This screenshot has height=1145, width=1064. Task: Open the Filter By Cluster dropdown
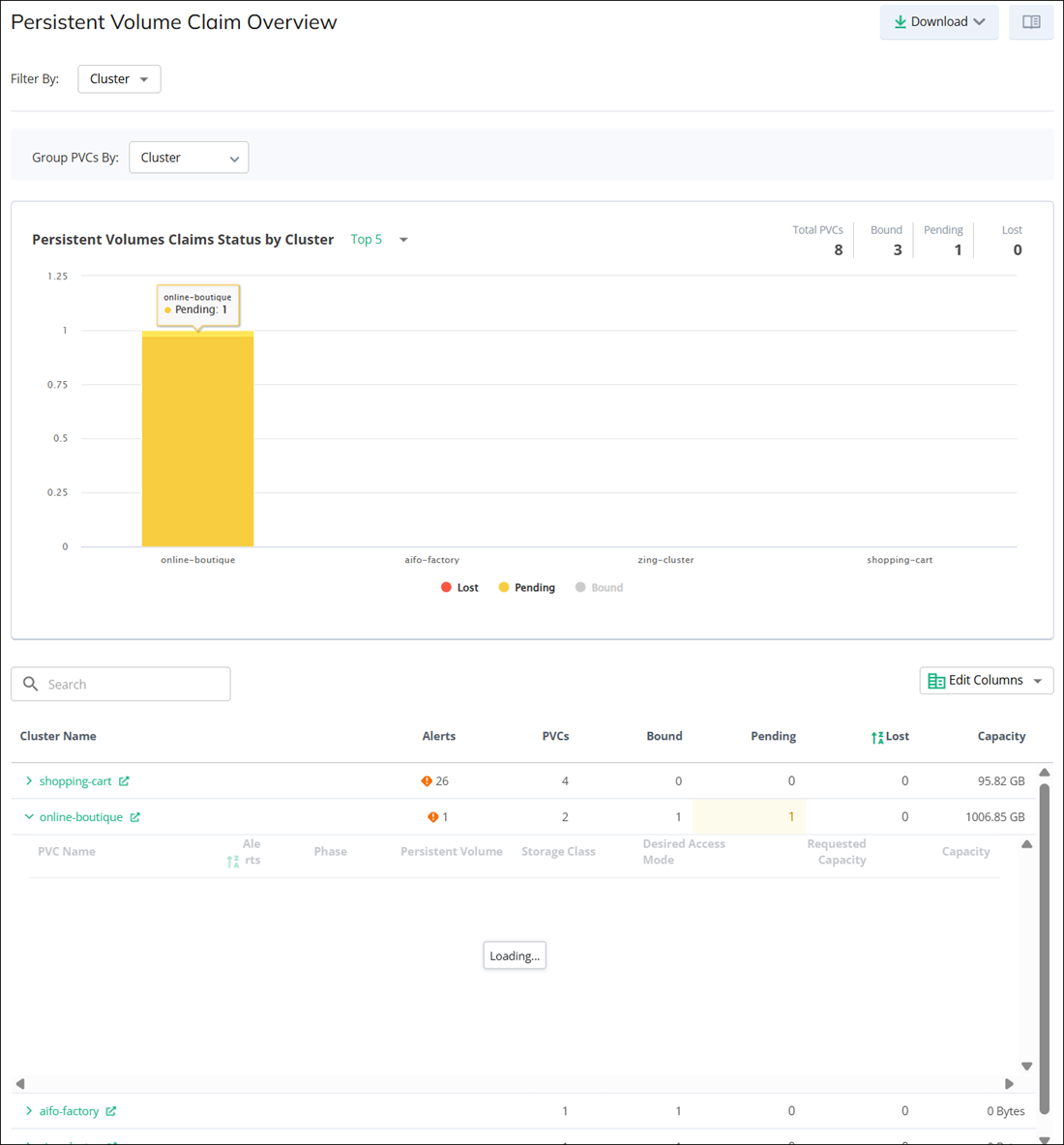point(119,79)
